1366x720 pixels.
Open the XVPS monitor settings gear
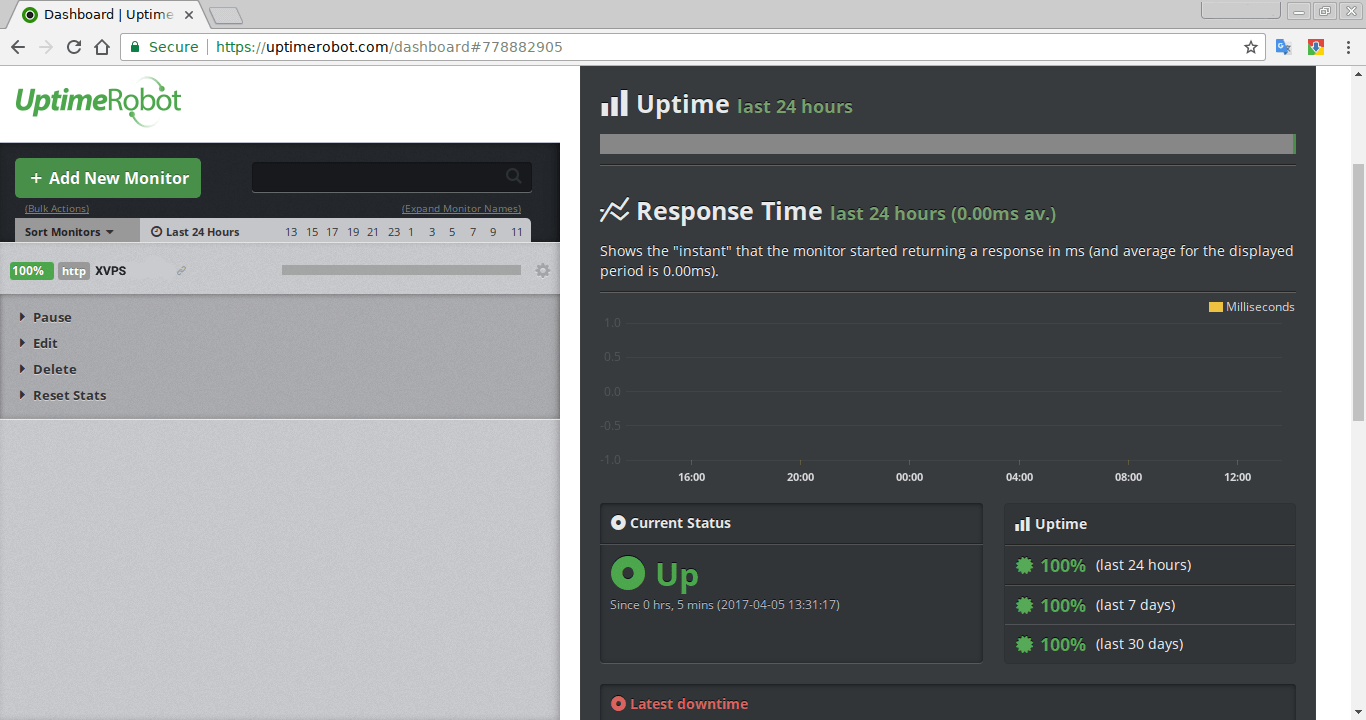point(543,270)
